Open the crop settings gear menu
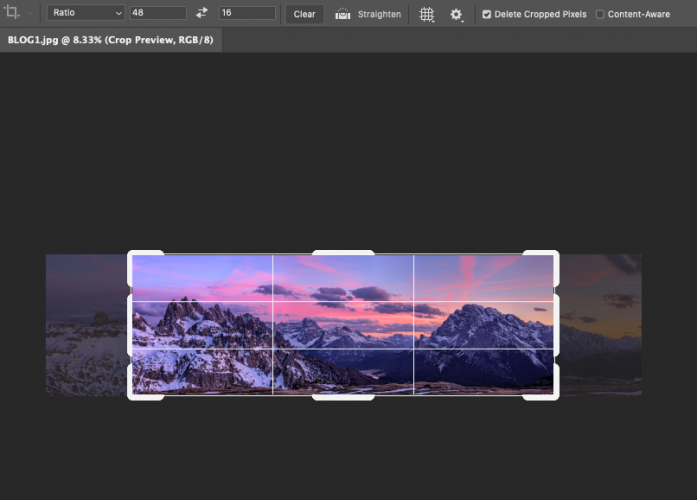This screenshot has height=500, width=697. 456,15
